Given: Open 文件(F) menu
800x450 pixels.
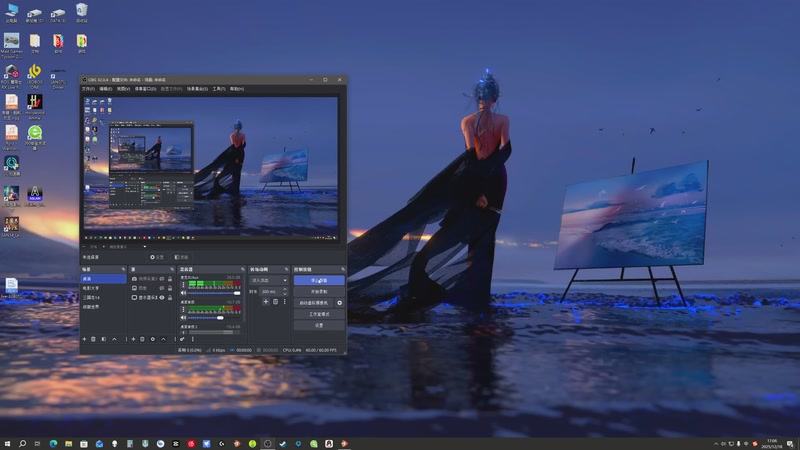Looking at the screenshot, I should point(88,89).
